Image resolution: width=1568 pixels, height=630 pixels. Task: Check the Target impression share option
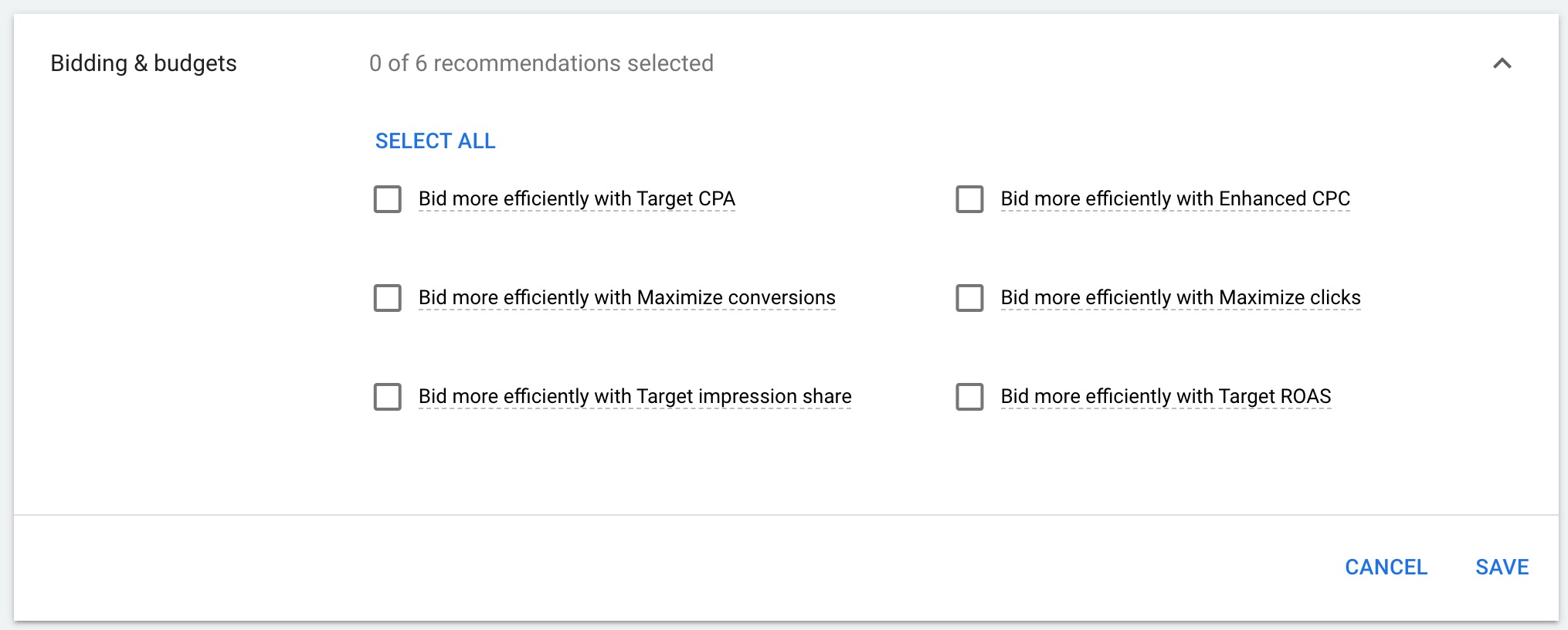387,397
